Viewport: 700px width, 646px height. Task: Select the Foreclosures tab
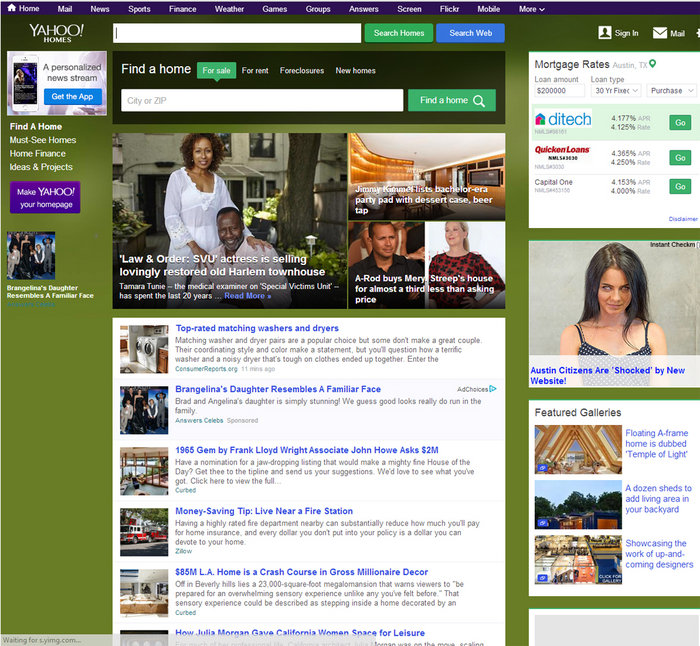(302, 71)
